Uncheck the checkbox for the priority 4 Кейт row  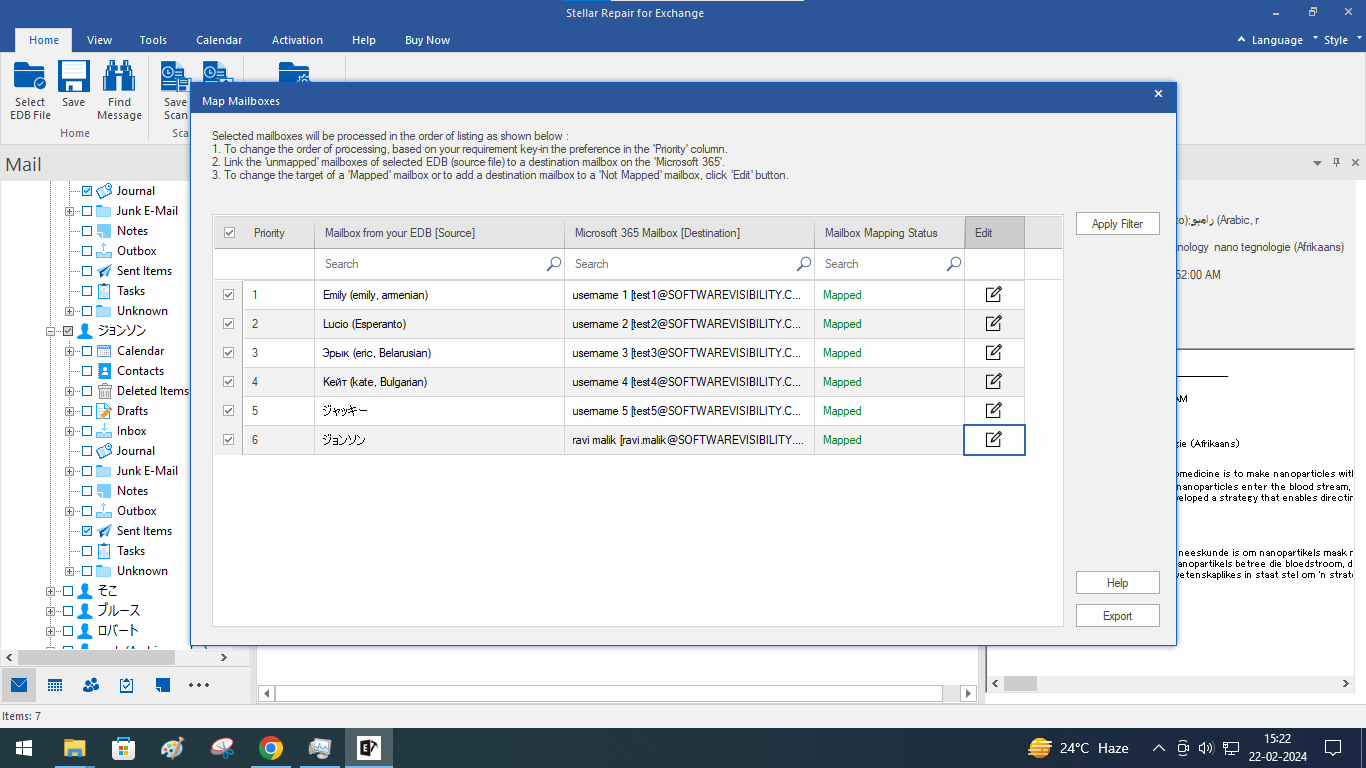tap(229, 382)
